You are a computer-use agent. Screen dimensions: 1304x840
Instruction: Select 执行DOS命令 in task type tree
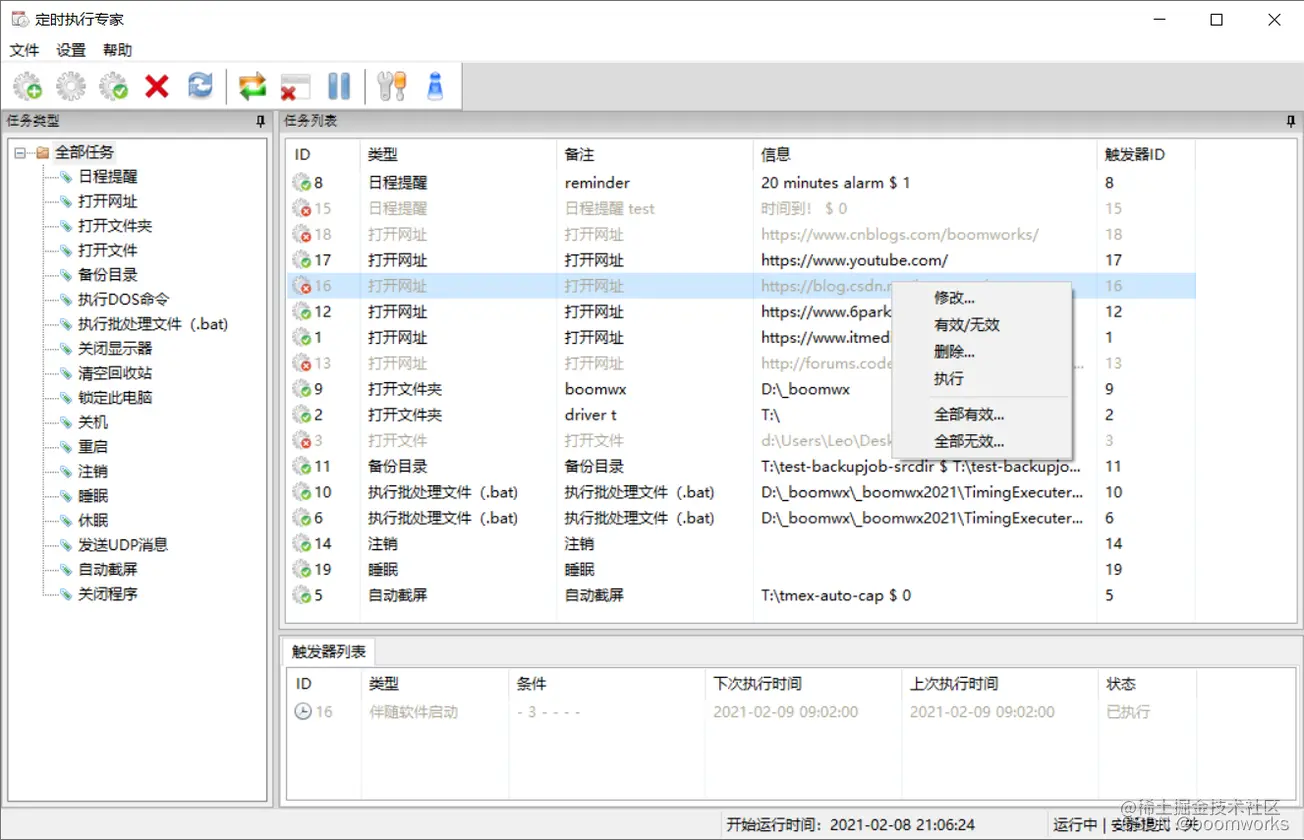[124, 299]
